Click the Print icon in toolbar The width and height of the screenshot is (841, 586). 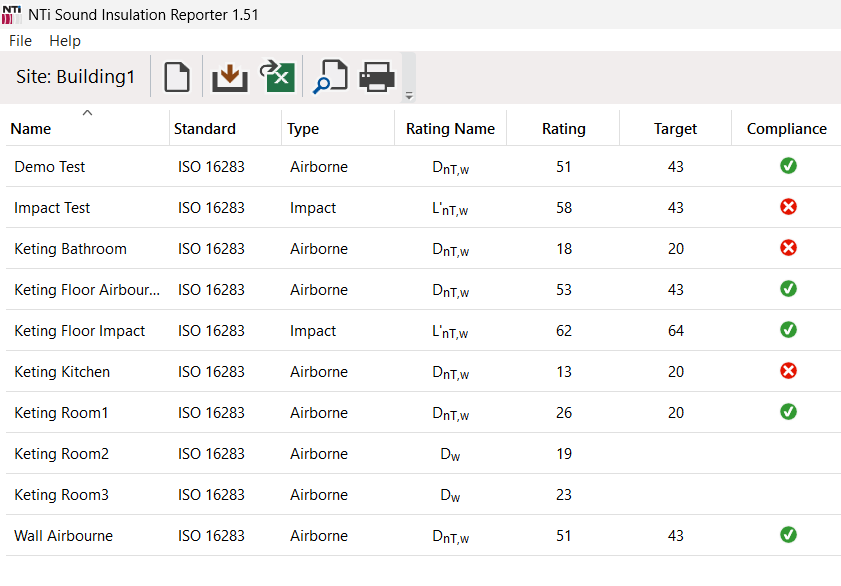tap(377, 77)
